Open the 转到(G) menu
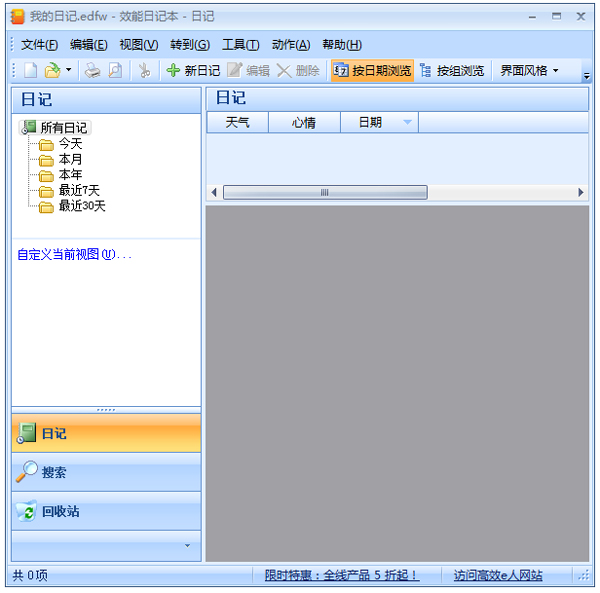The height and width of the screenshot is (593, 600). 190,45
